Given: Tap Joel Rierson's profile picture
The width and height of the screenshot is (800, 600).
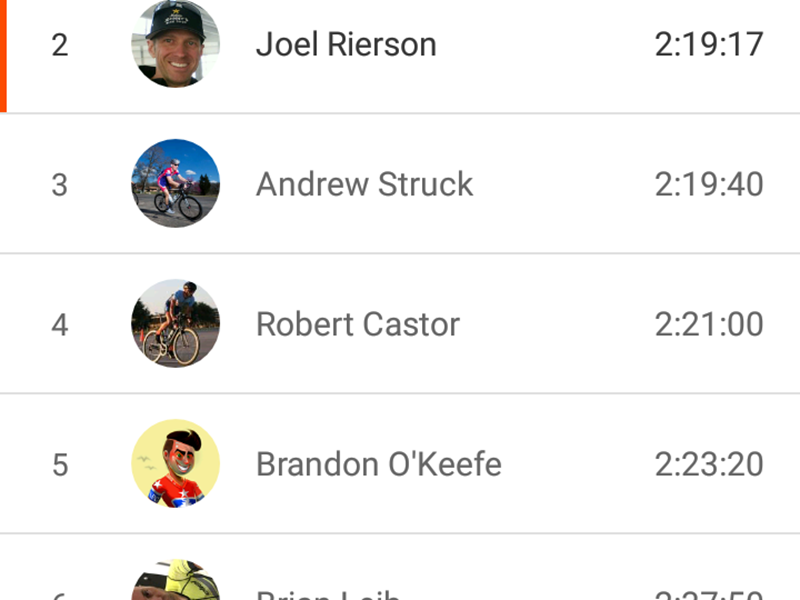Looking at the screenshot, I should pos(175,44).
